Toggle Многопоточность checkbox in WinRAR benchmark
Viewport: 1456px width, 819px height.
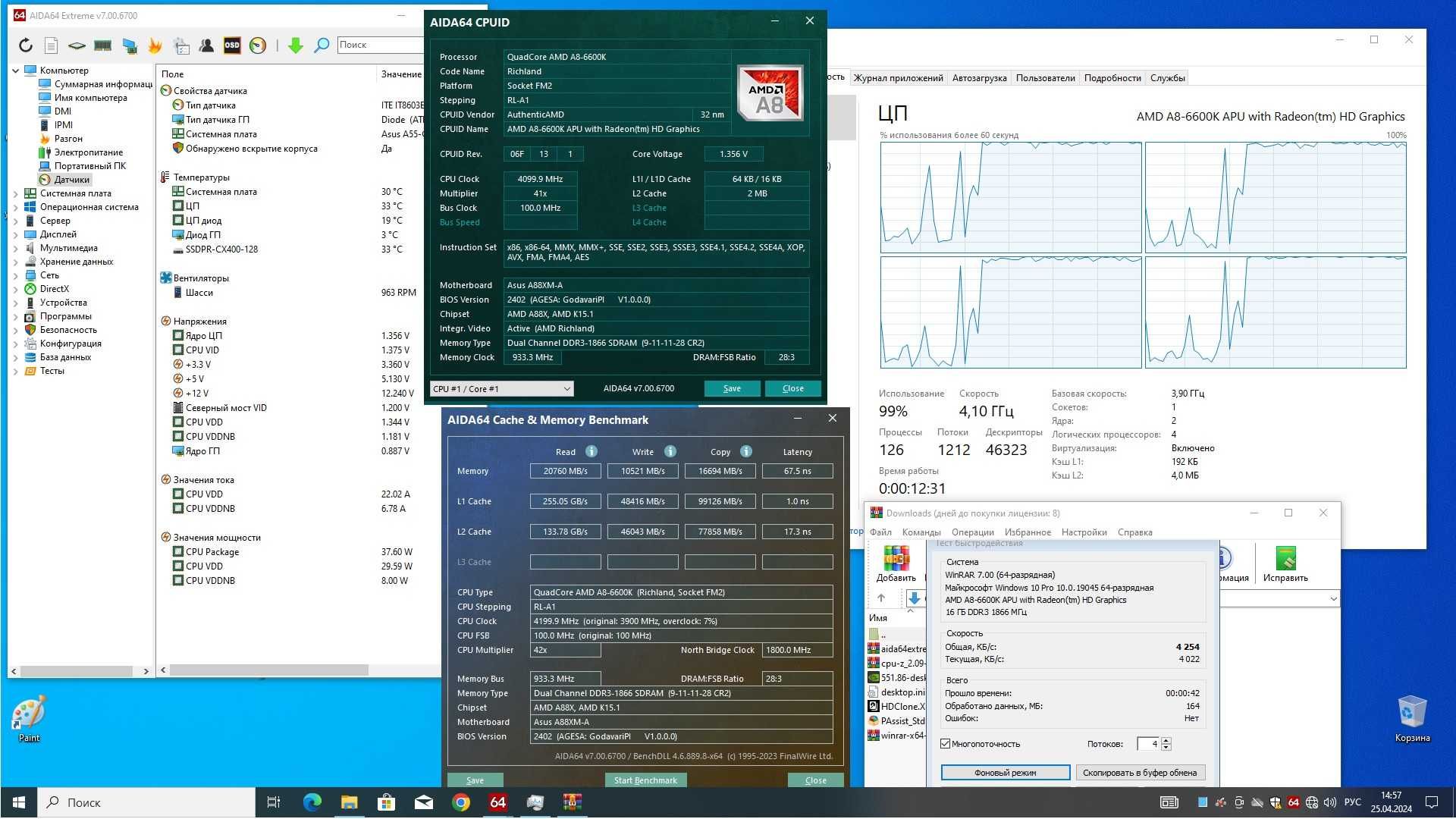[x=946, y=744]
